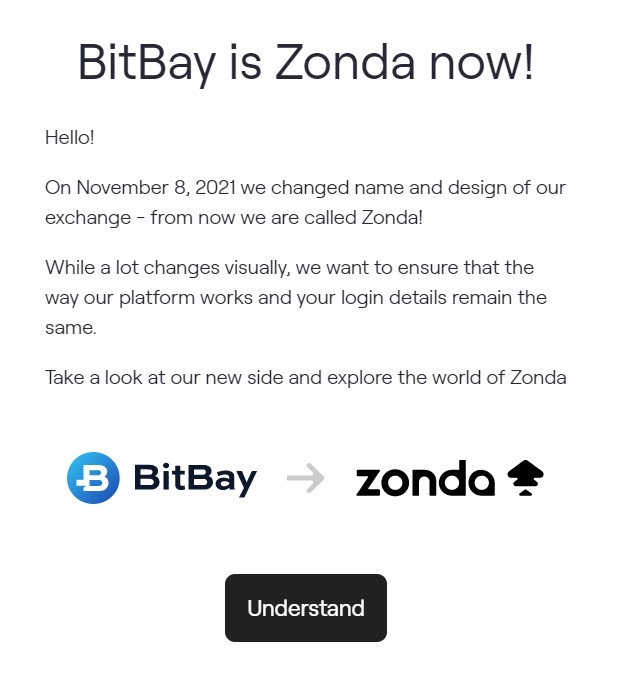621x677 pixels.
Task: Click "from now we are called Zonda!" text
Action: pyautogui.click(x=286, y=218)
